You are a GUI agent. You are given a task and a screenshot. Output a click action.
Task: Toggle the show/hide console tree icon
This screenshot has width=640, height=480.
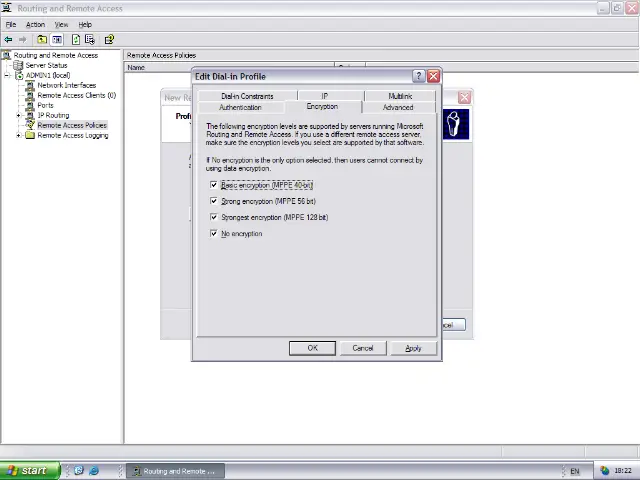click(x=57, y=40)
